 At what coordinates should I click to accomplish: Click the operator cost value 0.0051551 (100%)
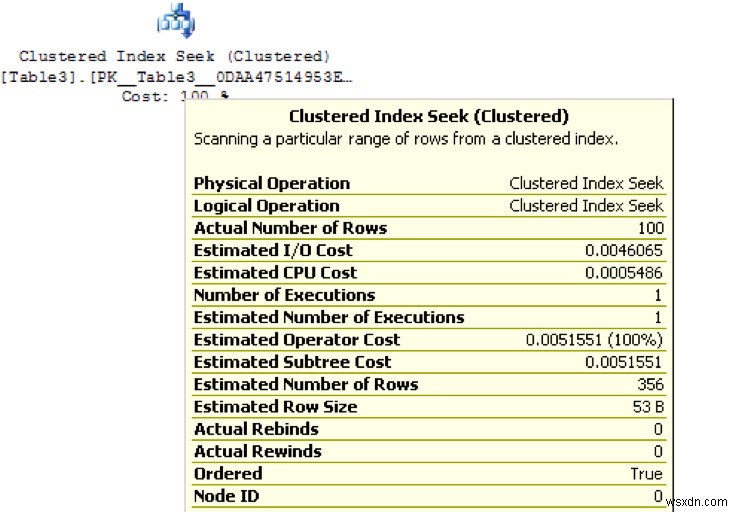[x=594, y=340]
